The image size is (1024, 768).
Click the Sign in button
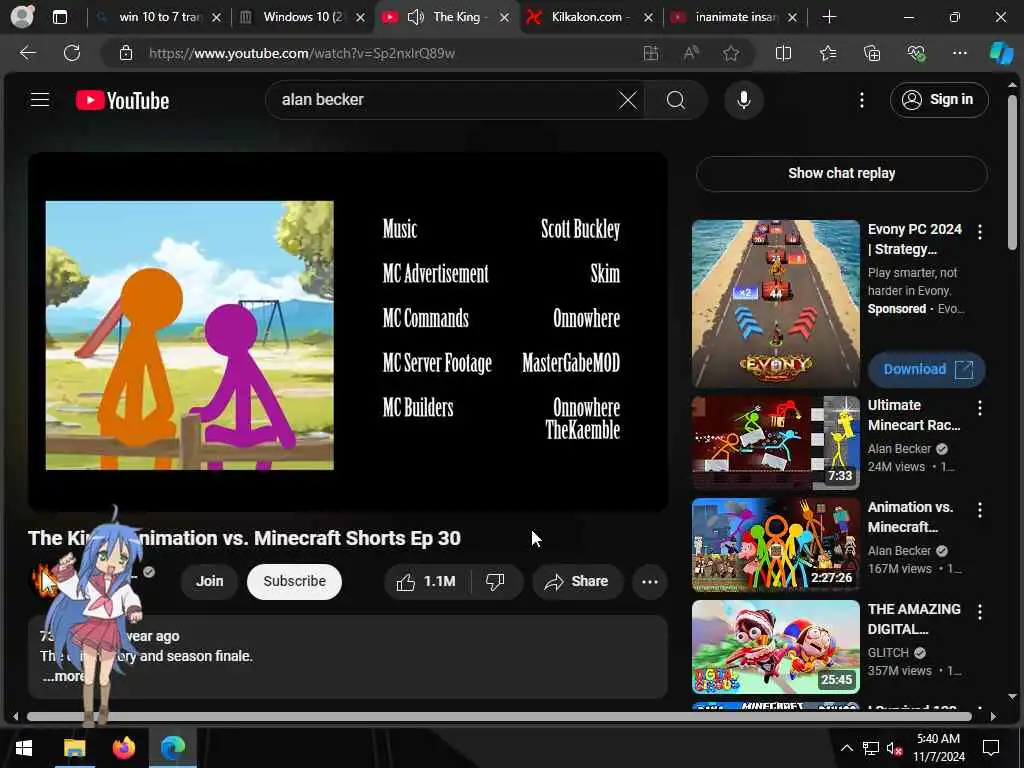(x=938, y=100)
